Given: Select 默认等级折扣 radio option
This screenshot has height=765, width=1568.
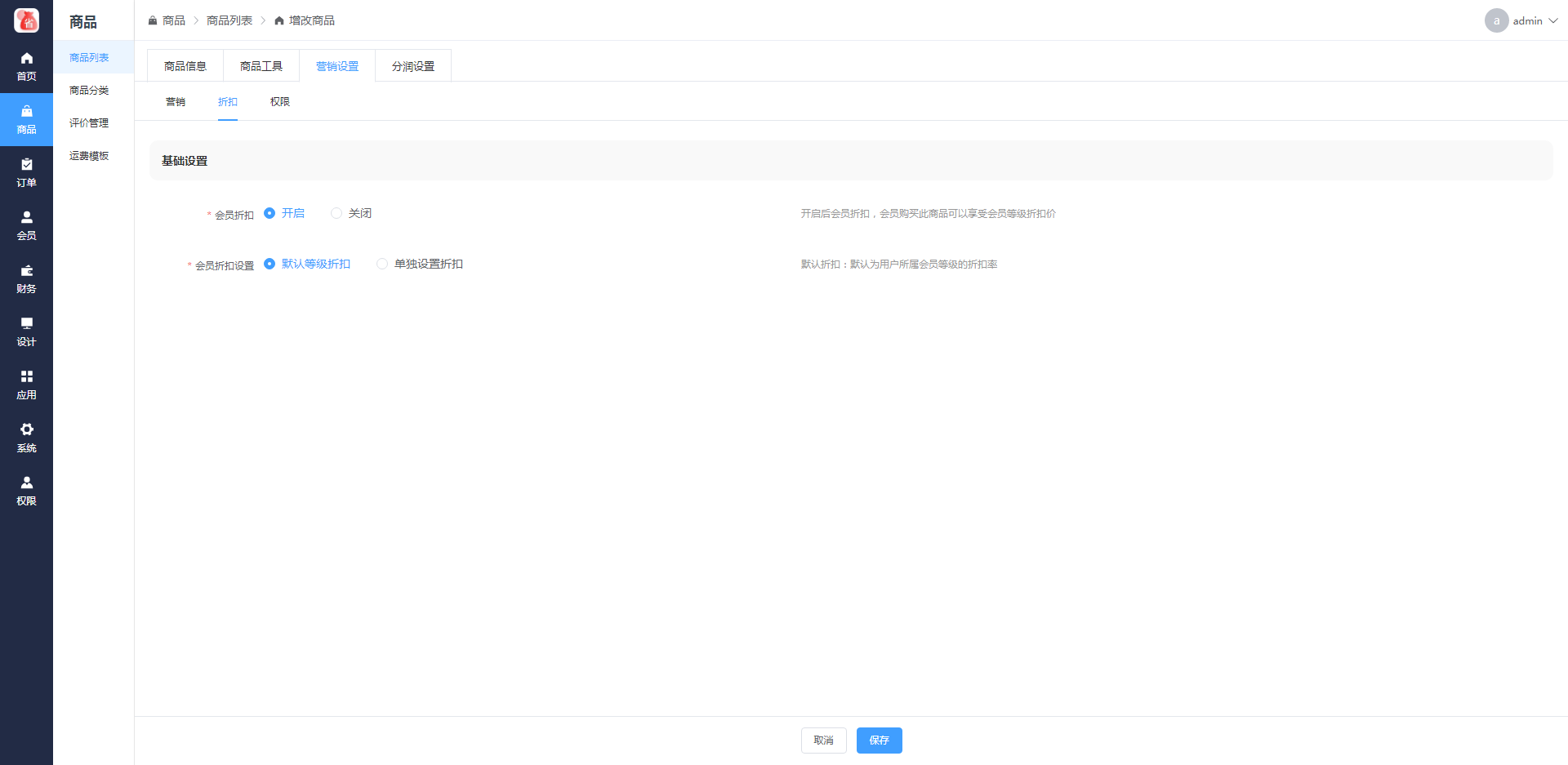Looking at the screenshot, I should pyautogui.click(x=269, y=264).
